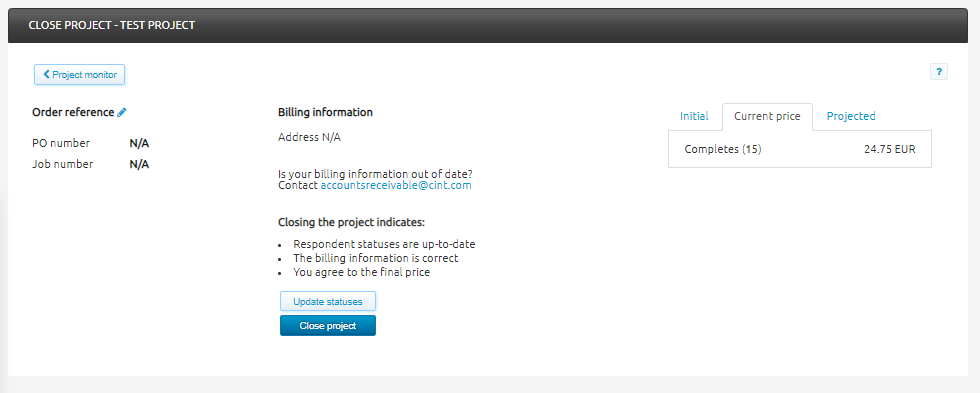
Task: Click the Update statuses button
Action: [x=328, y=301]
